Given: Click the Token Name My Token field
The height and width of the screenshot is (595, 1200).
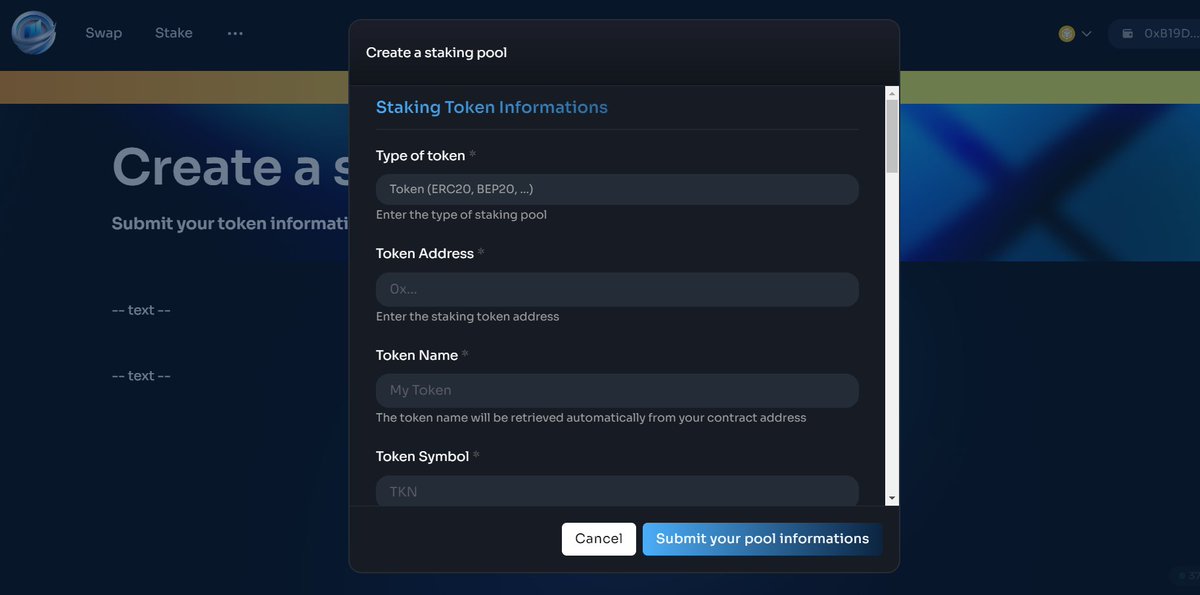Looking at the screenshot, I should click(x=617, y=390).
